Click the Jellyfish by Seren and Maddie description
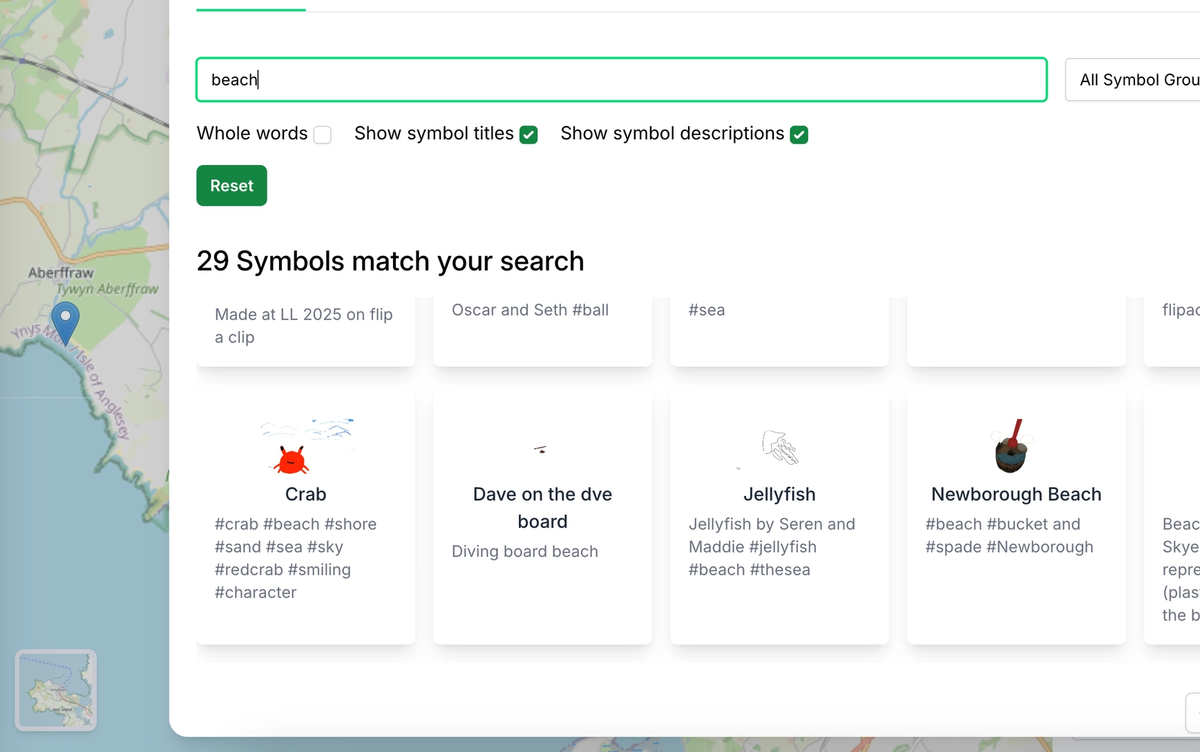Screen dimensions: 1200x752 (x=772, y=547)
